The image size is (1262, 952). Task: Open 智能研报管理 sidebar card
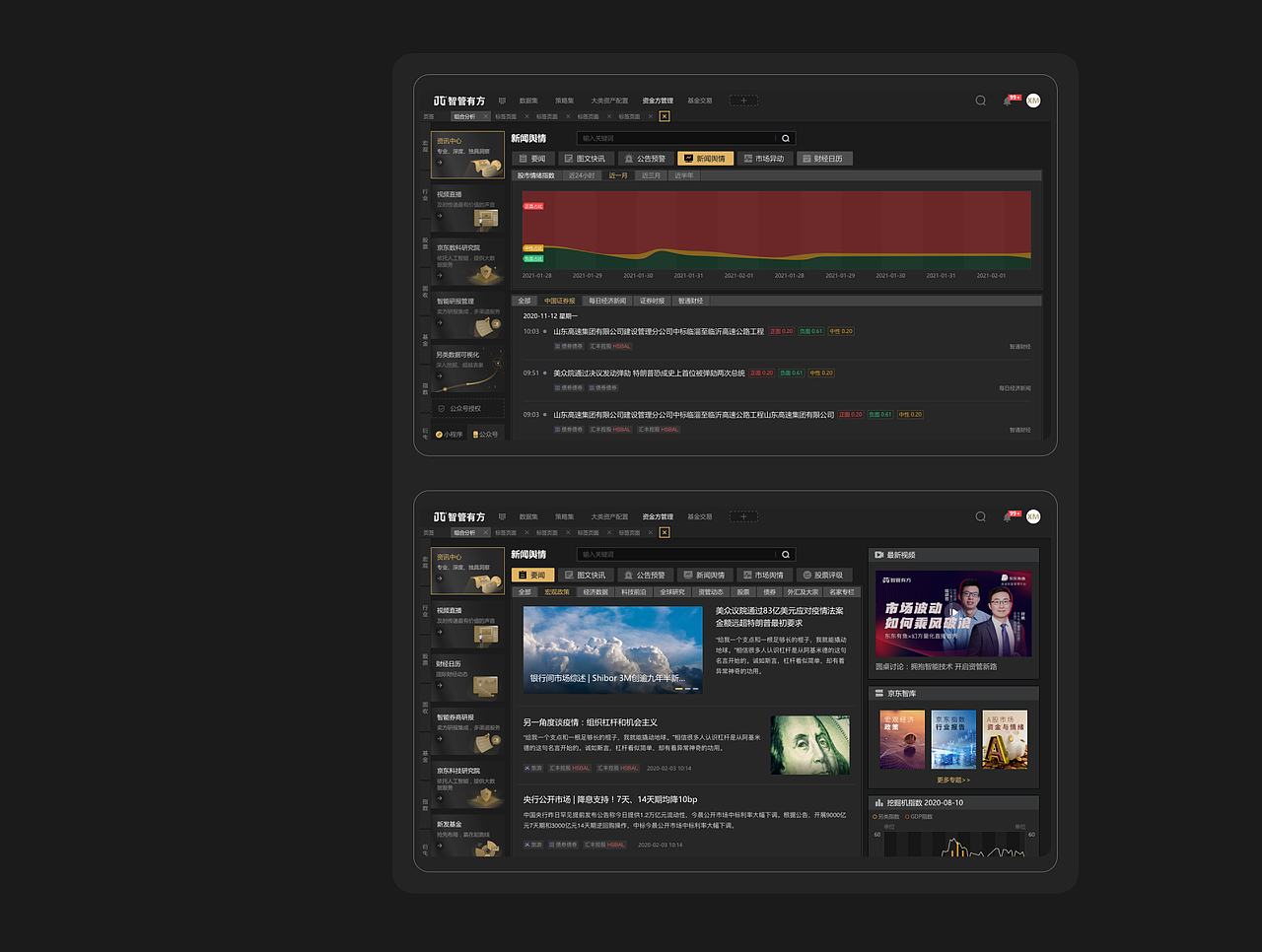[468, 315]
